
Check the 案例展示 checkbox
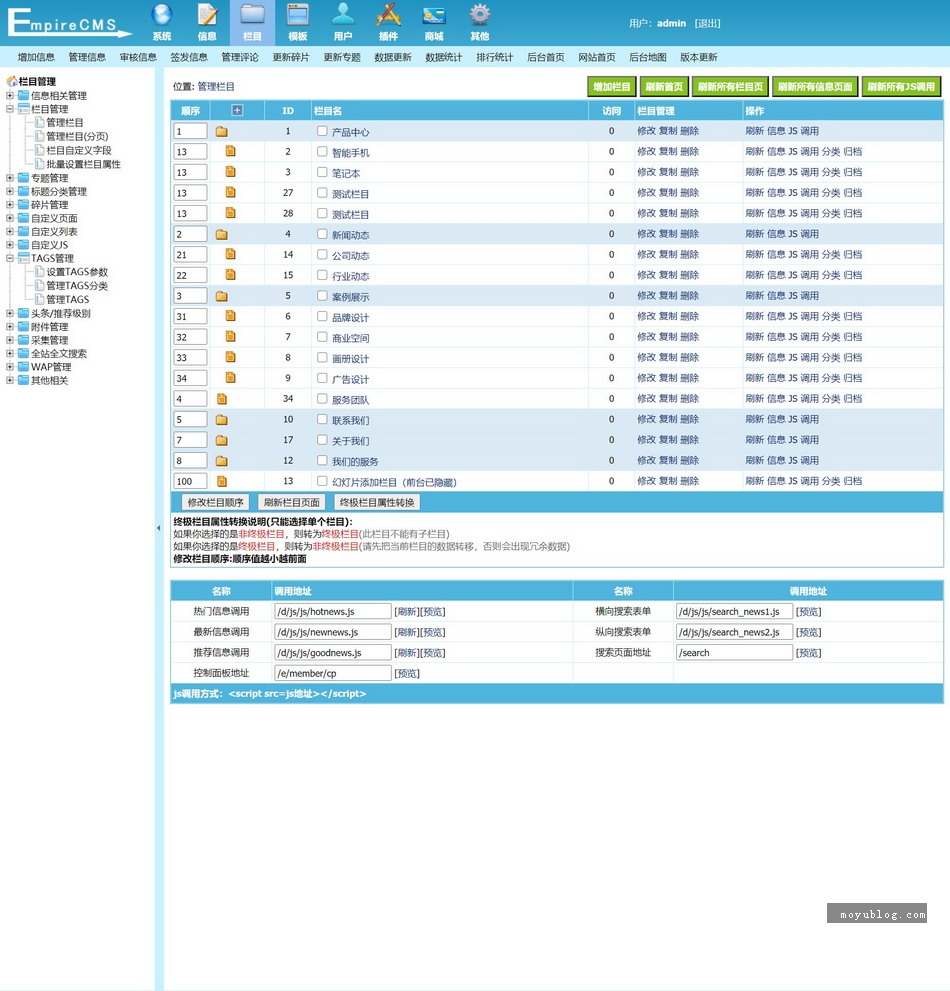pyautogui.click(x=322, y=296)
